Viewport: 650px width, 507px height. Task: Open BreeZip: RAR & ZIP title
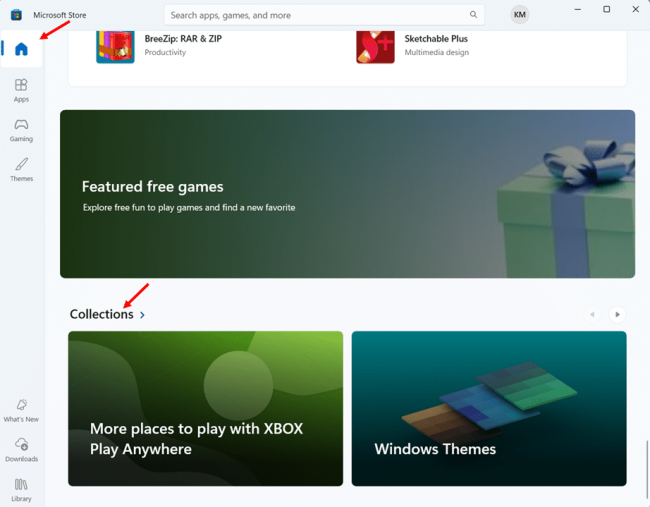pyautogui.click(x=183, y=39)
